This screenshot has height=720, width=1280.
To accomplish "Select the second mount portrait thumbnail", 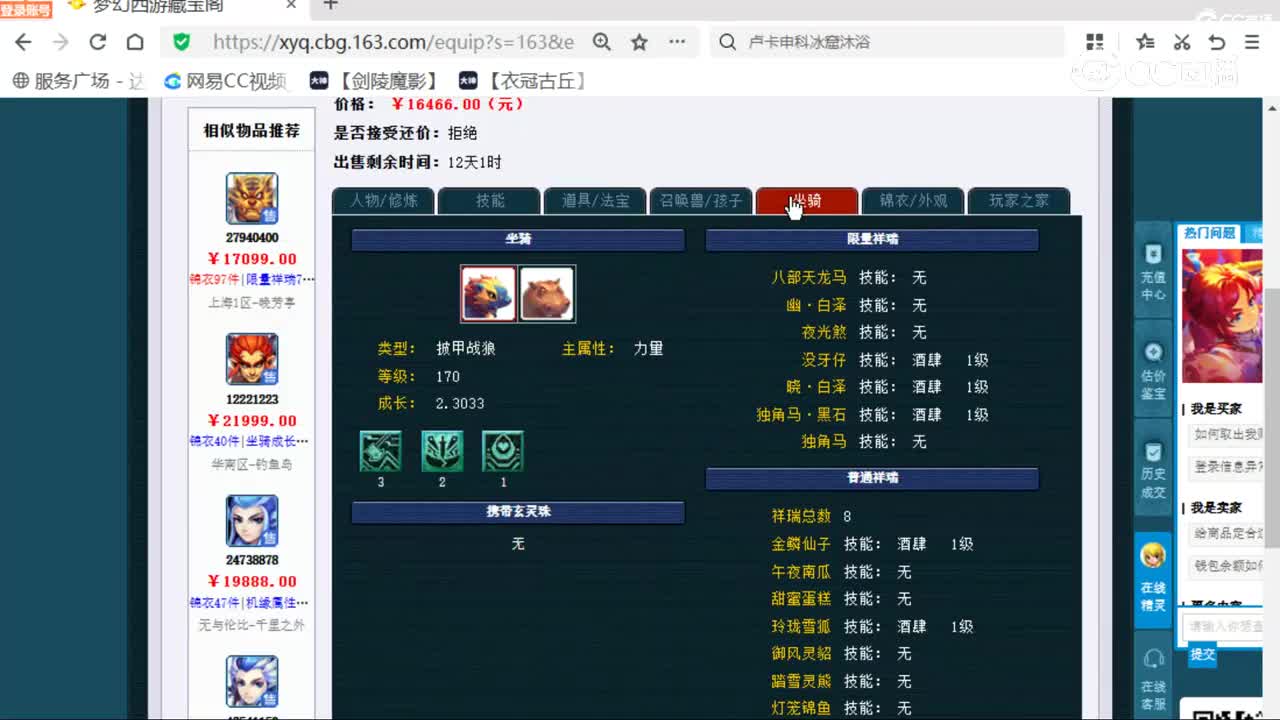I will [548, 295].
